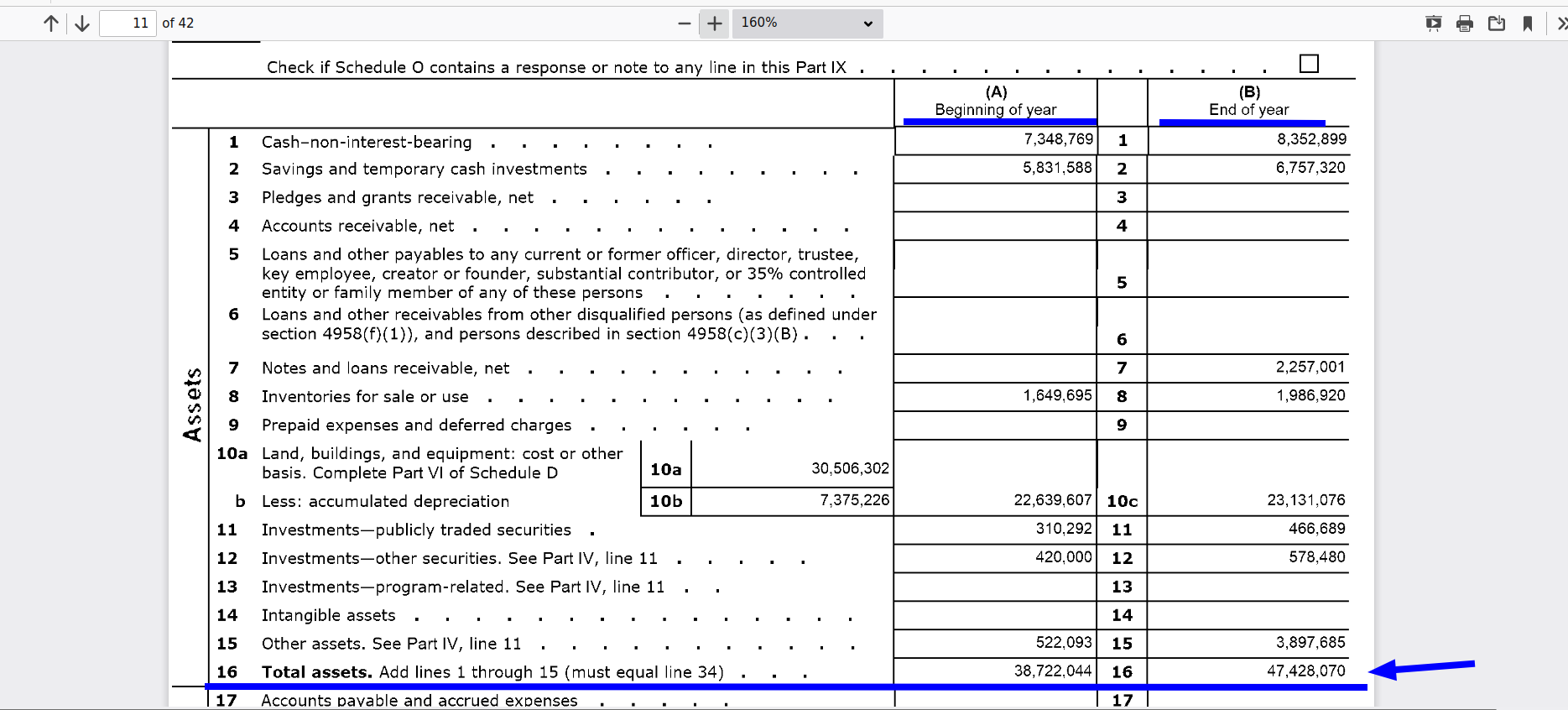
Task: Click 'Less: accumulated depreciation' label
Action: tap(386, 502)
